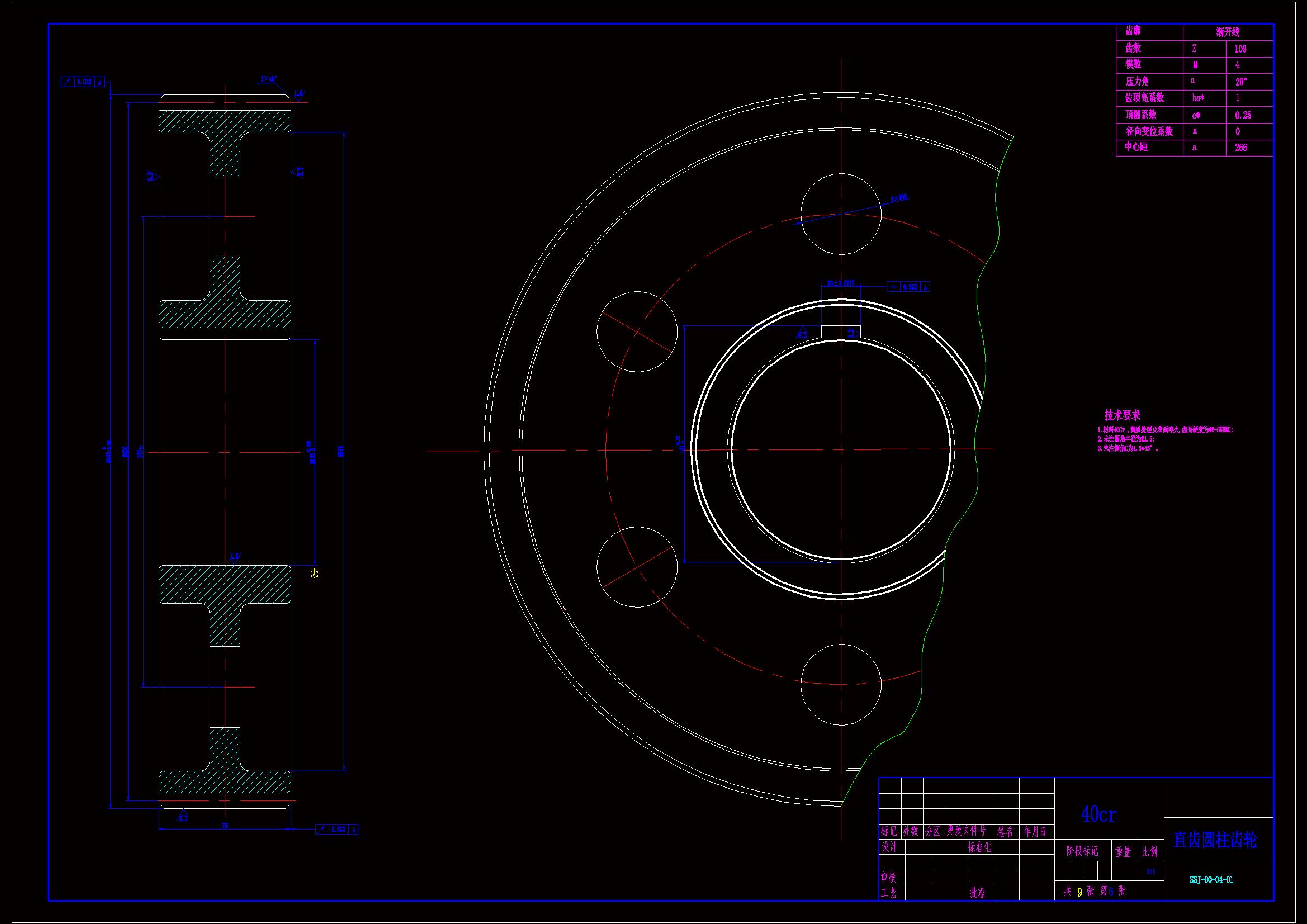Select the 直齿圆柱齿轮 title text
The width and height of the screenshot is (1307, 924).
pyautogui.click(x=1215, y=840)
